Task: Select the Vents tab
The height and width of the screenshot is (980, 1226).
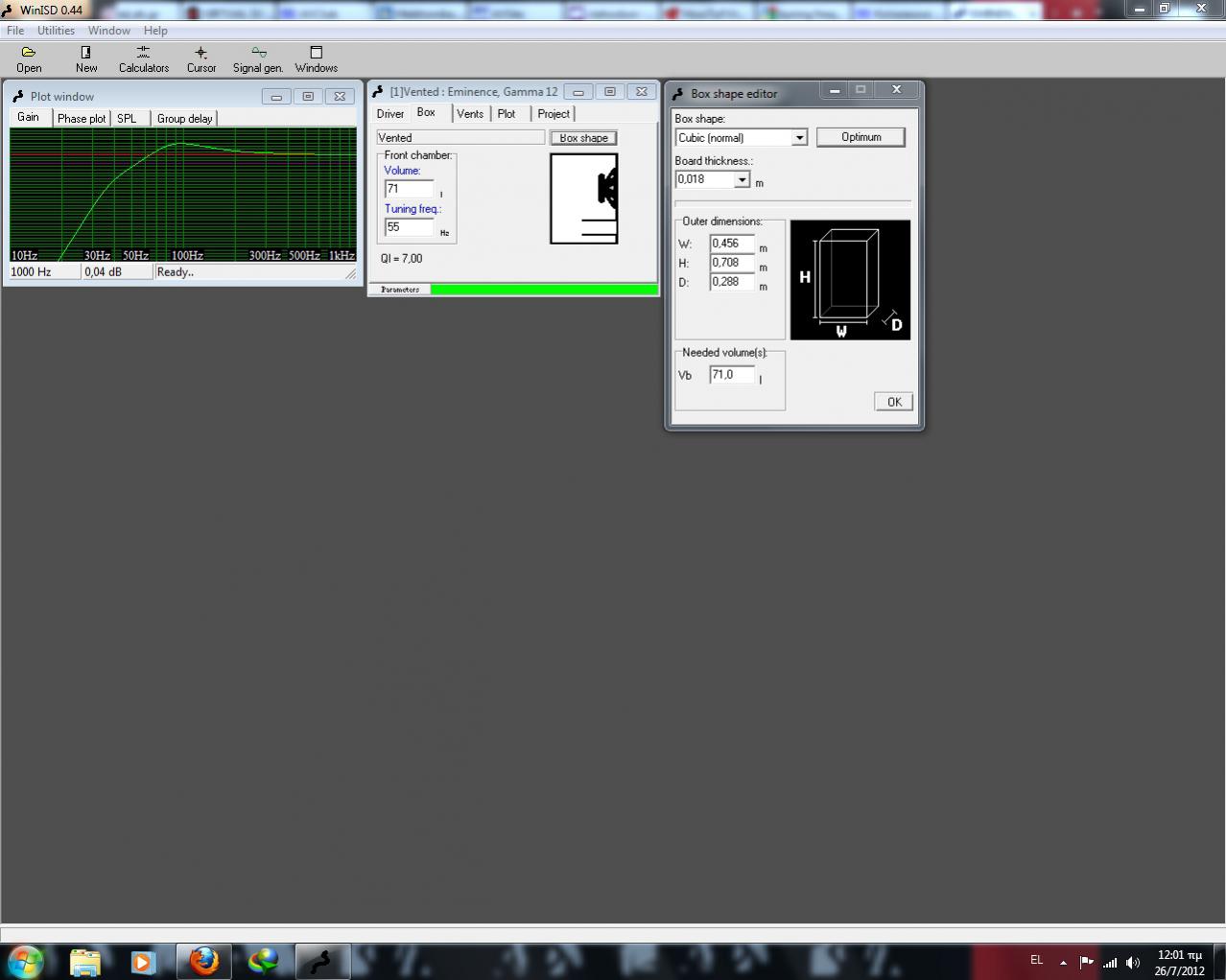Action: 470,114
